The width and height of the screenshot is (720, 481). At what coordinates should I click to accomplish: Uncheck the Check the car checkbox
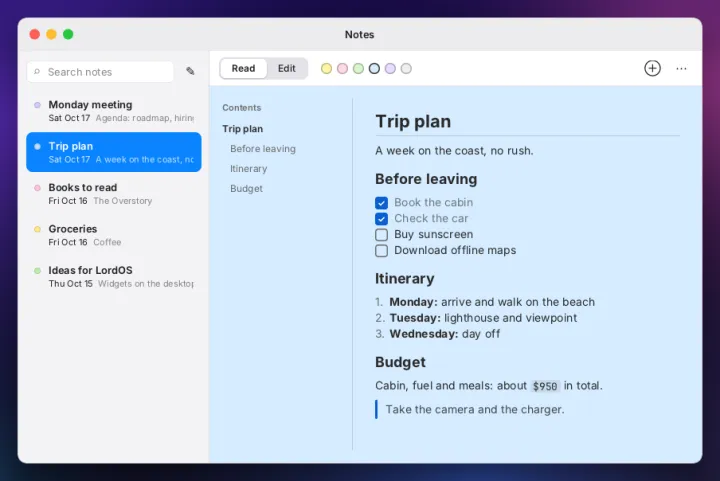381,218
